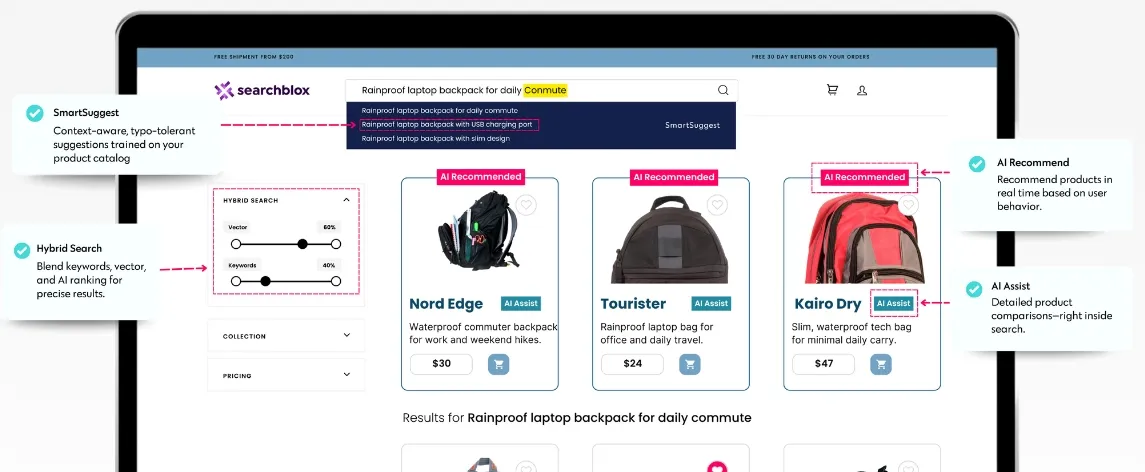1145x472 pixels.
Task: Add Nord Edge to cart
Action: tap(499, 364)
